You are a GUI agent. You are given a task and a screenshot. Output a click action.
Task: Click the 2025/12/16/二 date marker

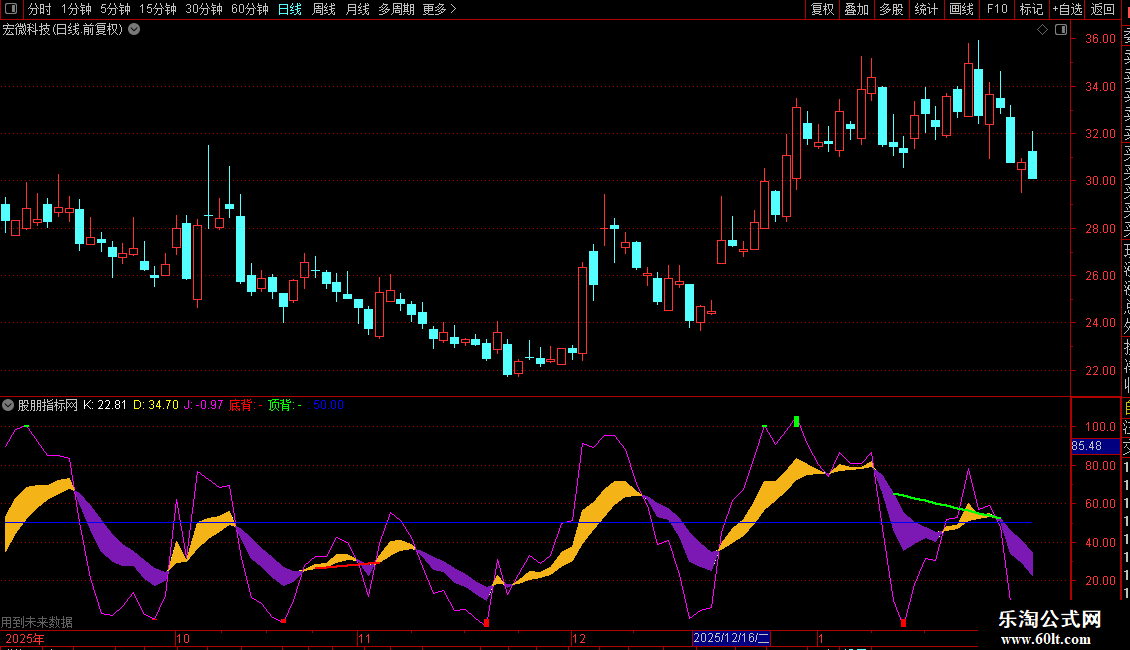[731, 638]
